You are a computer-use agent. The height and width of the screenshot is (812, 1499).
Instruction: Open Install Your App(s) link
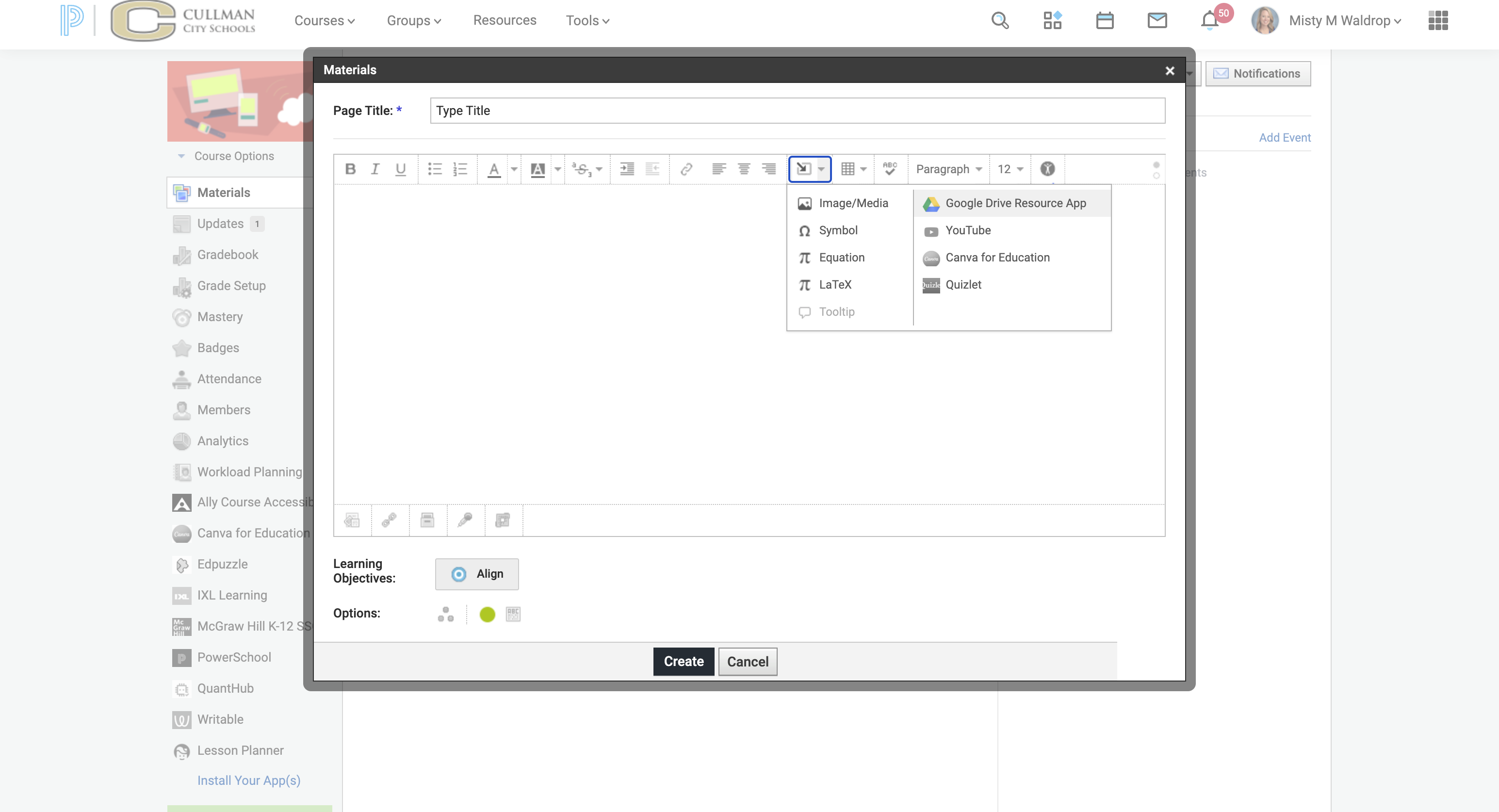(248, 780)
